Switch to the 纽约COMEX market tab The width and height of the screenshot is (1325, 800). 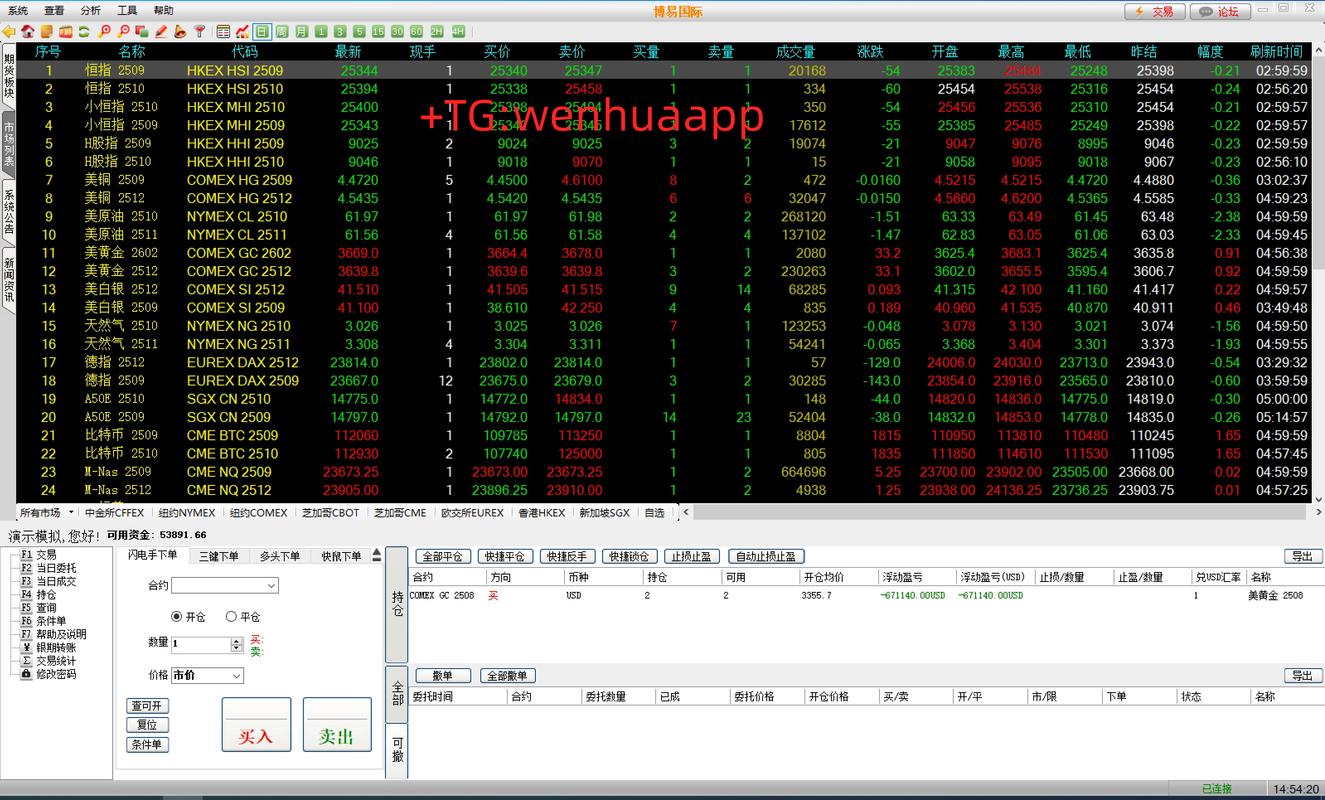pyautogui.click(x=258, y=513)
